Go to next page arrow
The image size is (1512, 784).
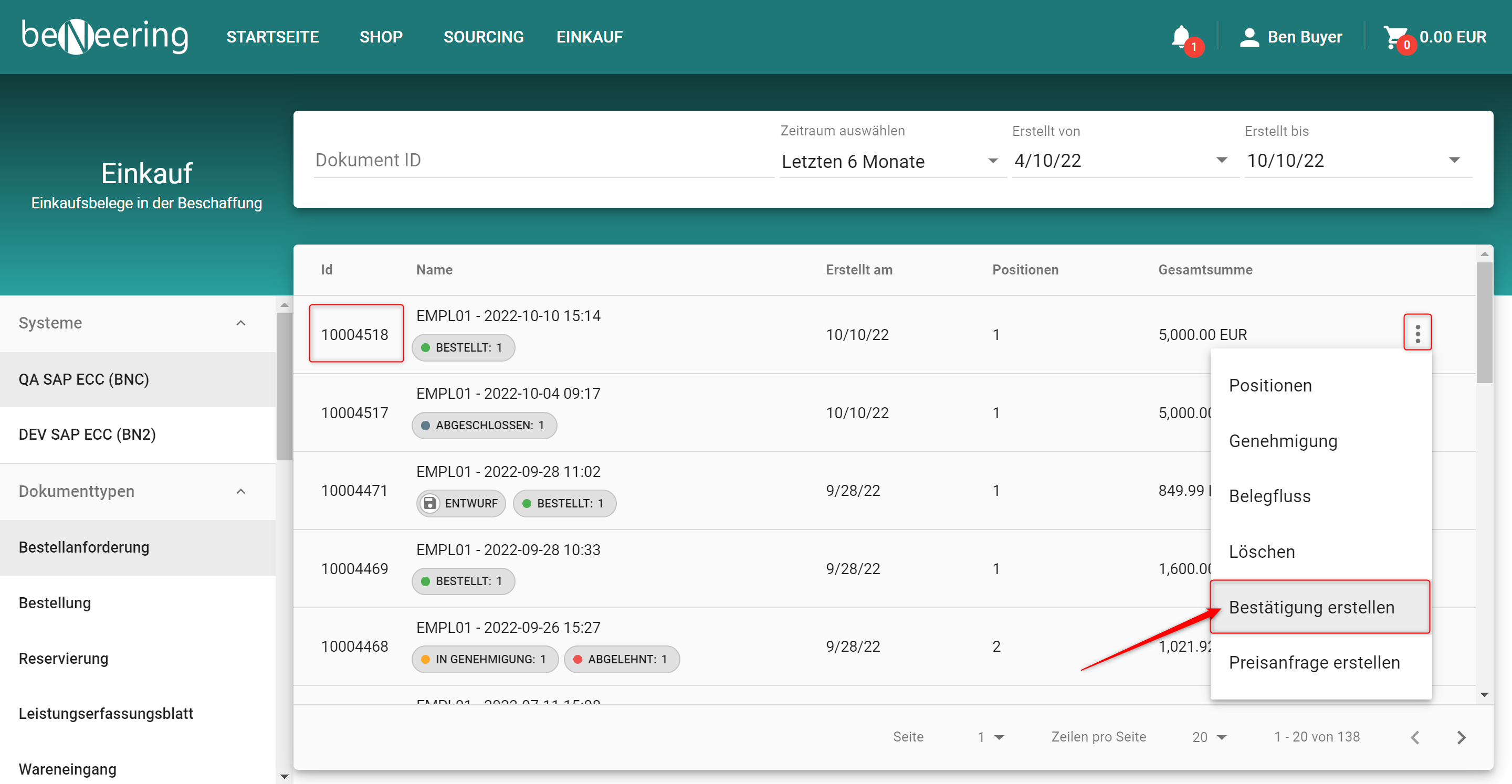(1461, 737)
